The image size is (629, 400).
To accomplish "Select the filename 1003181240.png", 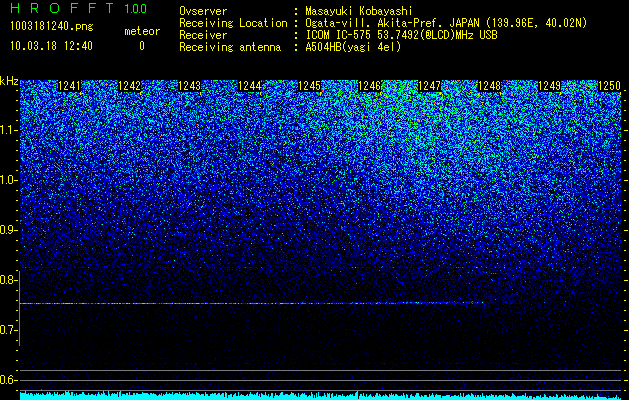I will point(52,26).
